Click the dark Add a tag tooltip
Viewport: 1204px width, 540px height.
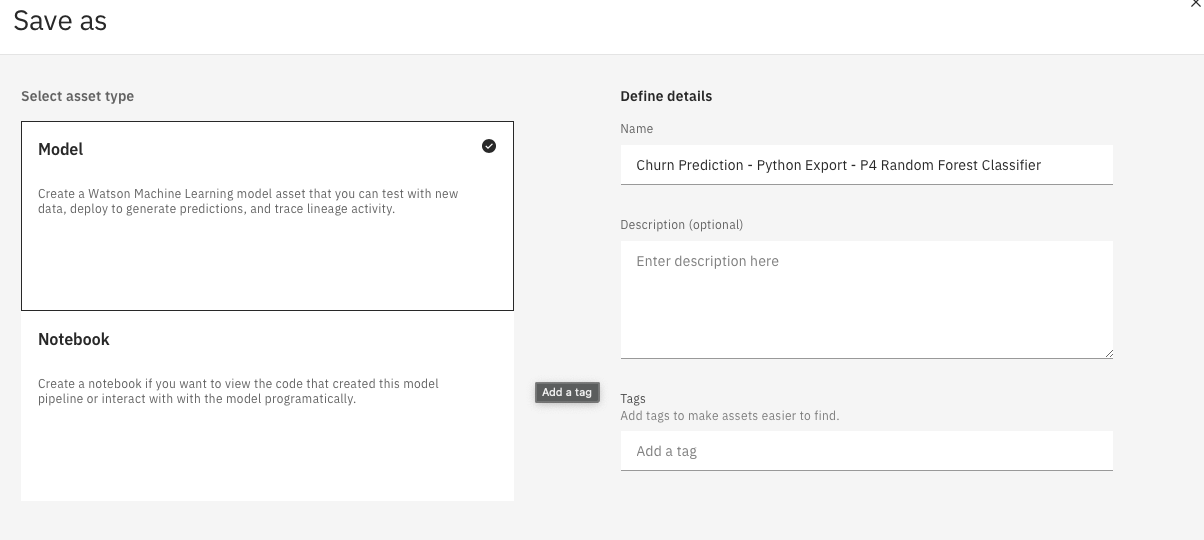567,392
